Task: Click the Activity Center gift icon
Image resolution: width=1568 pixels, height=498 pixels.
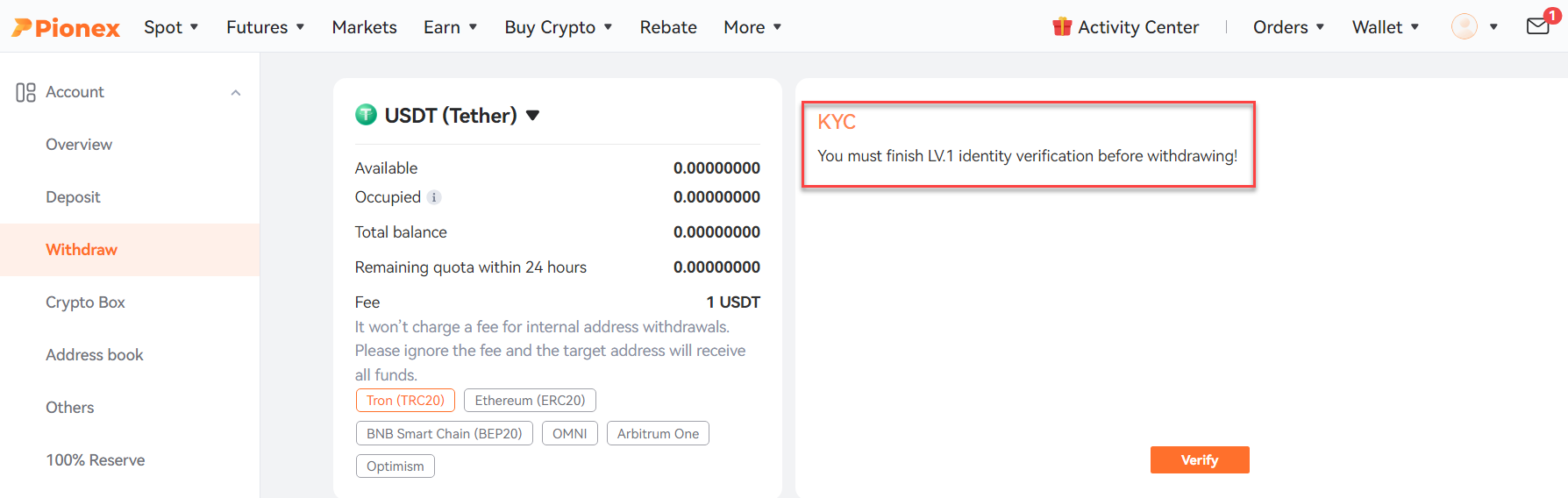Action: point(1062,27)
